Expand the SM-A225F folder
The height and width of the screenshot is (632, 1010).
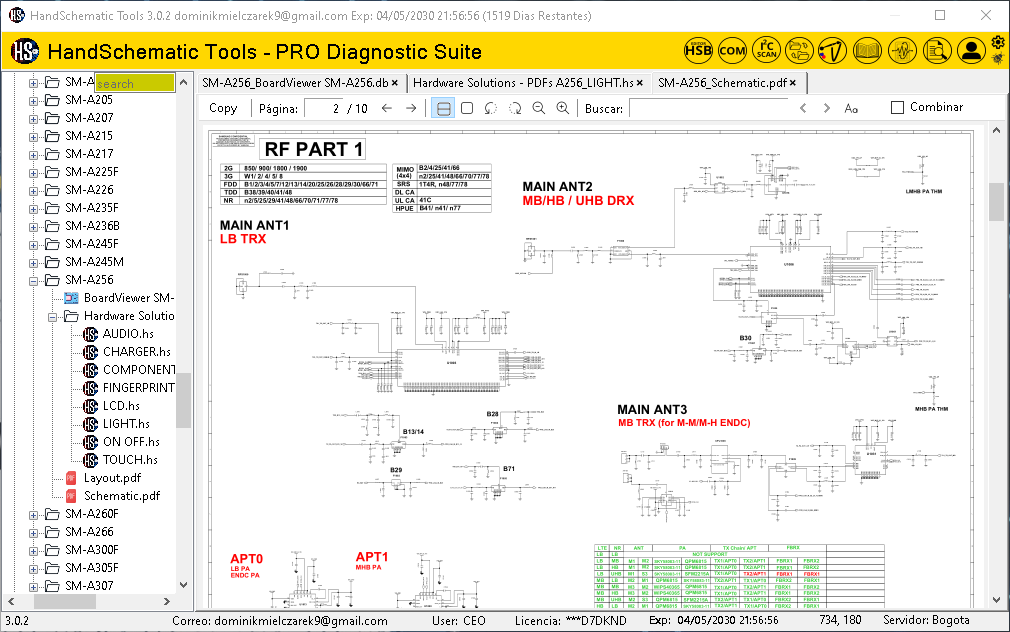click(33, 173)
